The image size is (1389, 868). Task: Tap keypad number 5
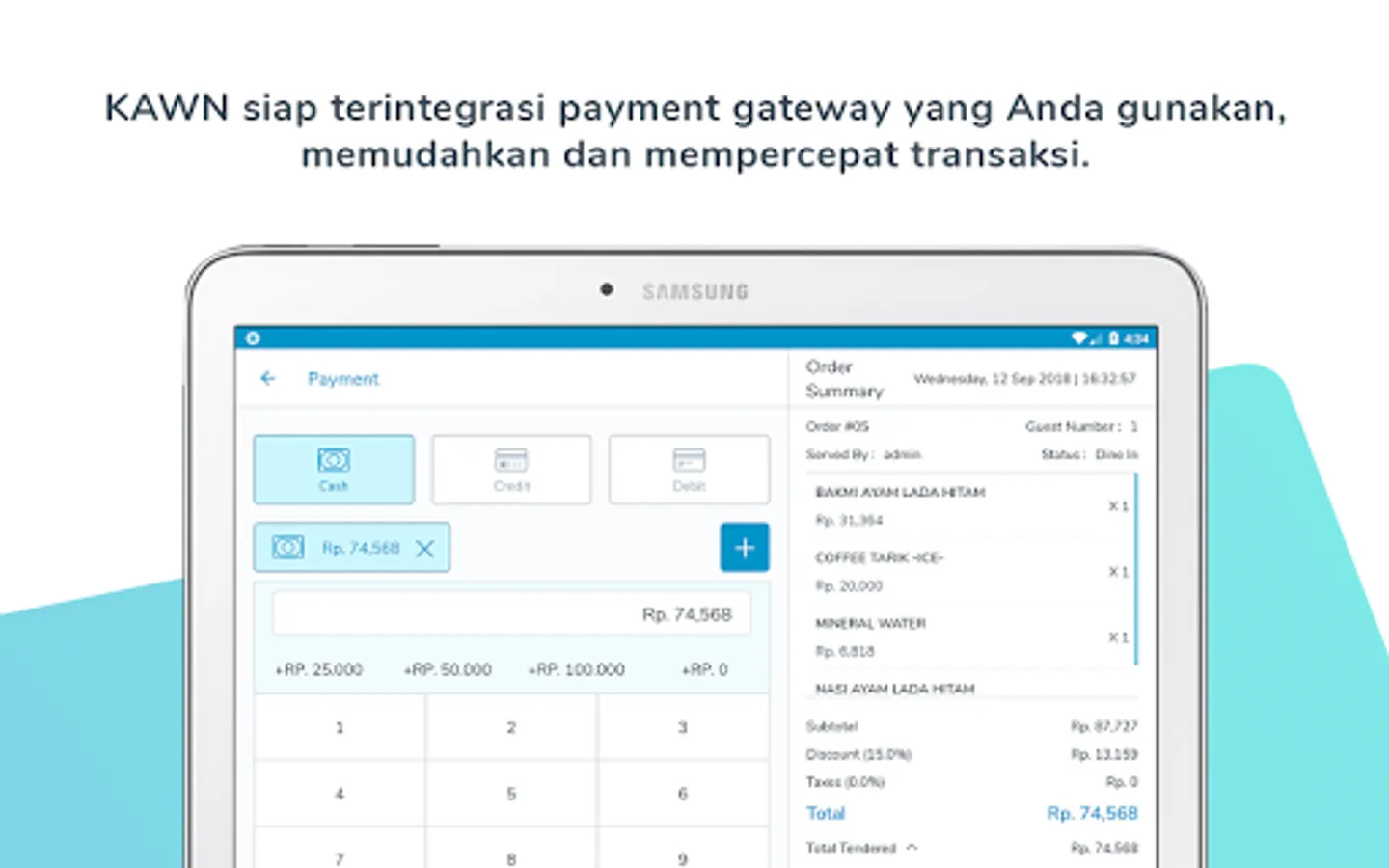pos(511,794)
